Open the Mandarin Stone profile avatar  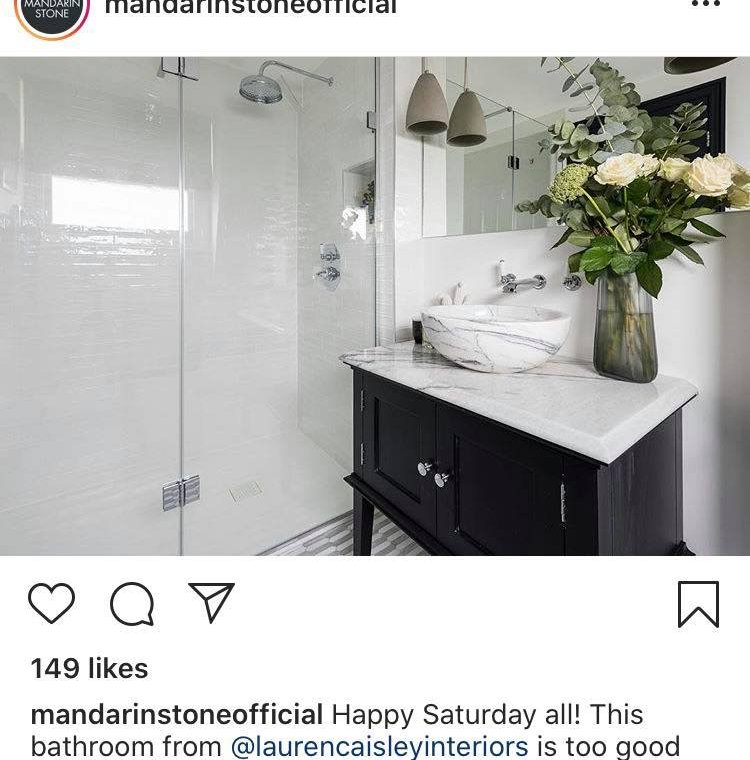(52, 17)
